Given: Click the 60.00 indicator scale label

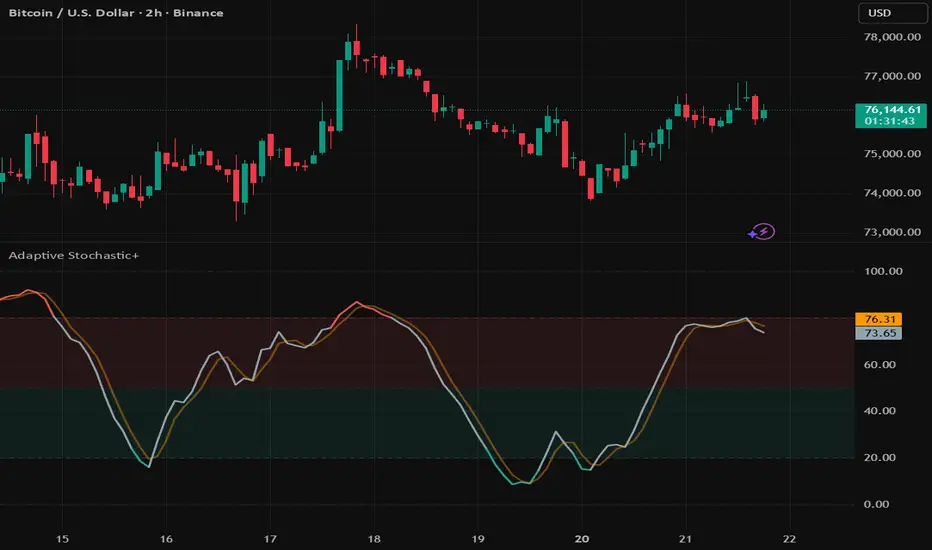Looking at the screenshot, I should (880, 365).
